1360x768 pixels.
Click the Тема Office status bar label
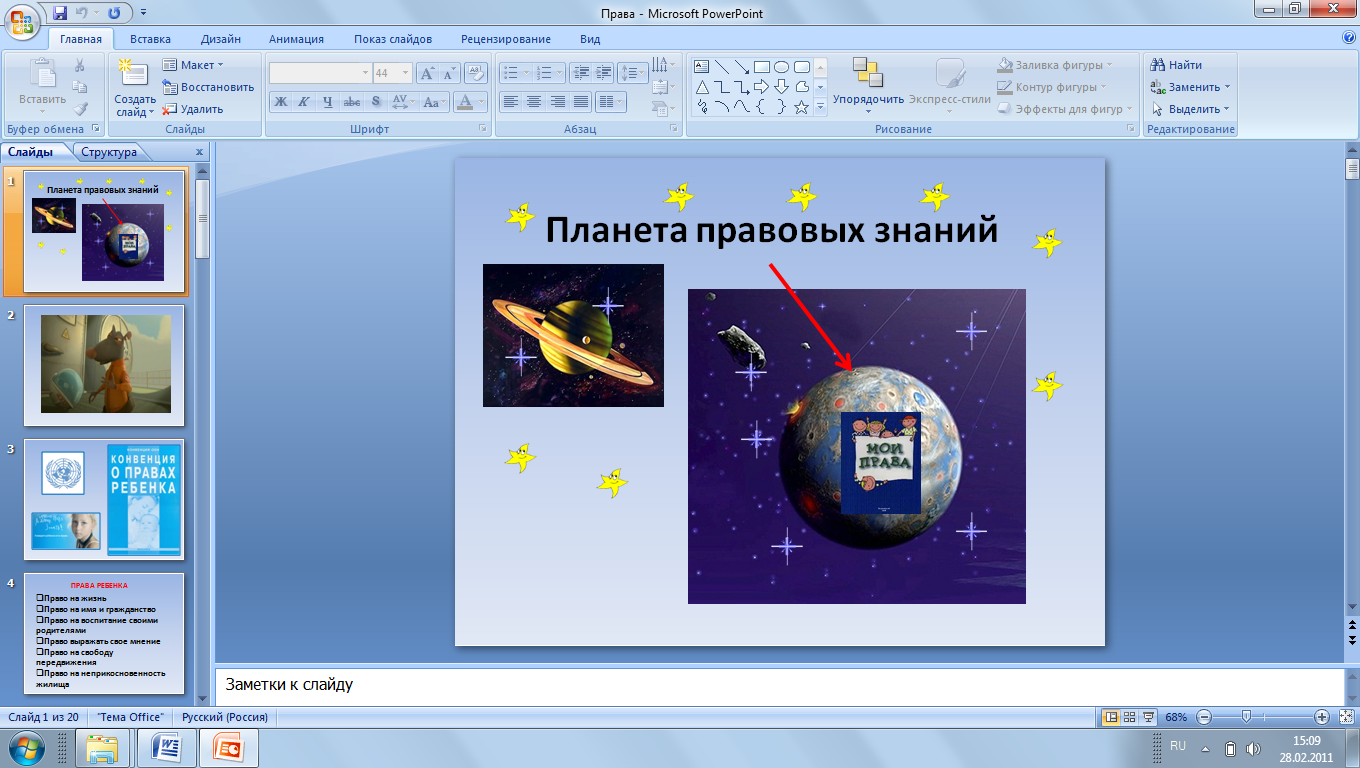pos(130,717)
